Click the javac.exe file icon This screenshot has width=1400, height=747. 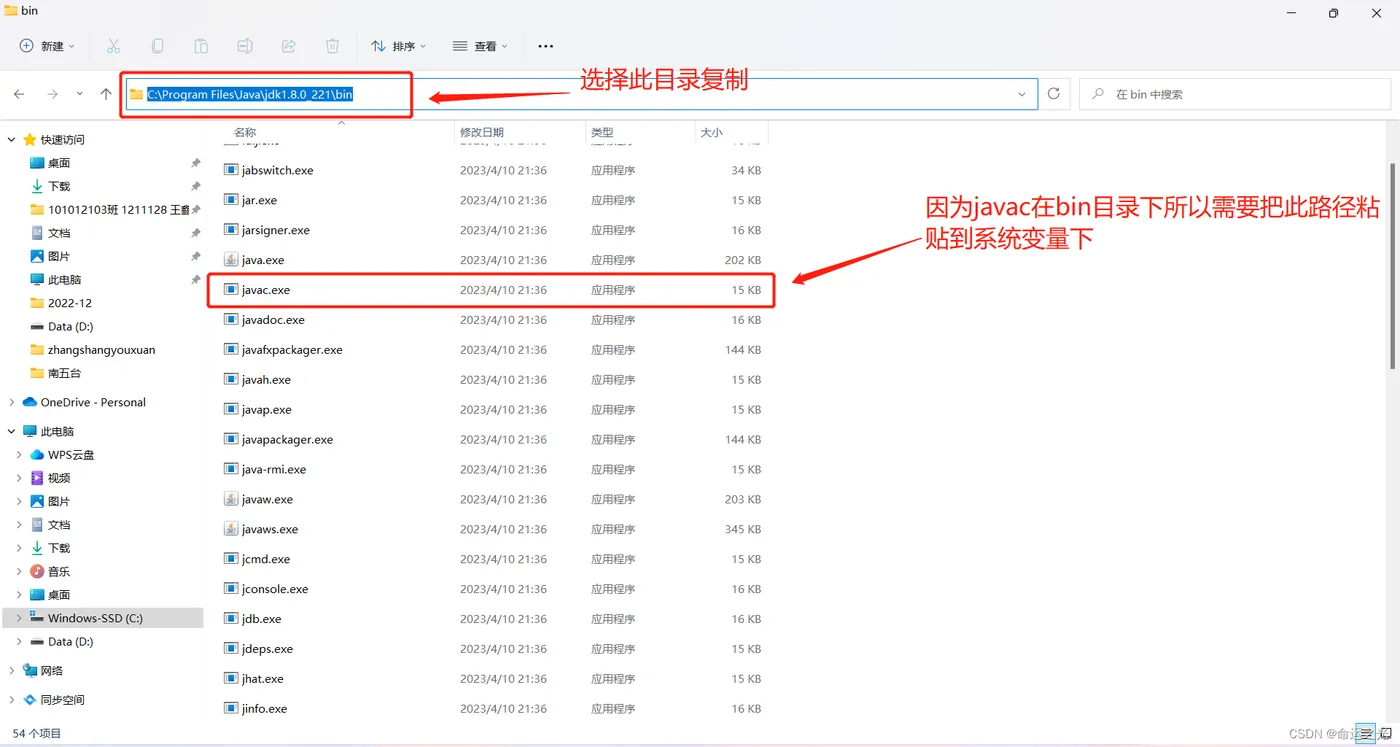pos(231,290)
